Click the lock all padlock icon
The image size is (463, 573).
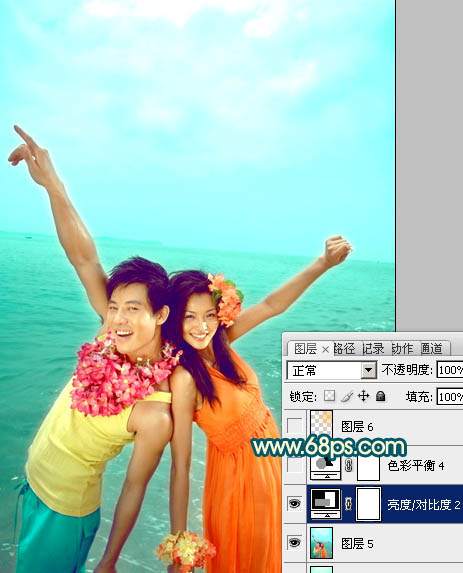pos(380,396)
